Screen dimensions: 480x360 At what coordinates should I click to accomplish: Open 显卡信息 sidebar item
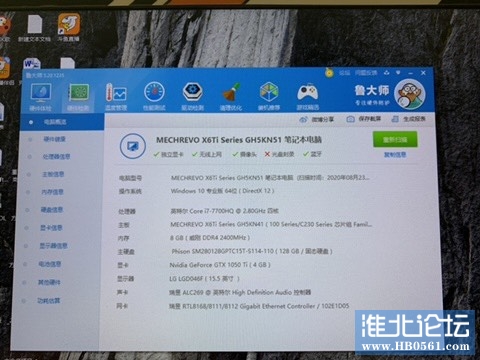tap(51, 228)
